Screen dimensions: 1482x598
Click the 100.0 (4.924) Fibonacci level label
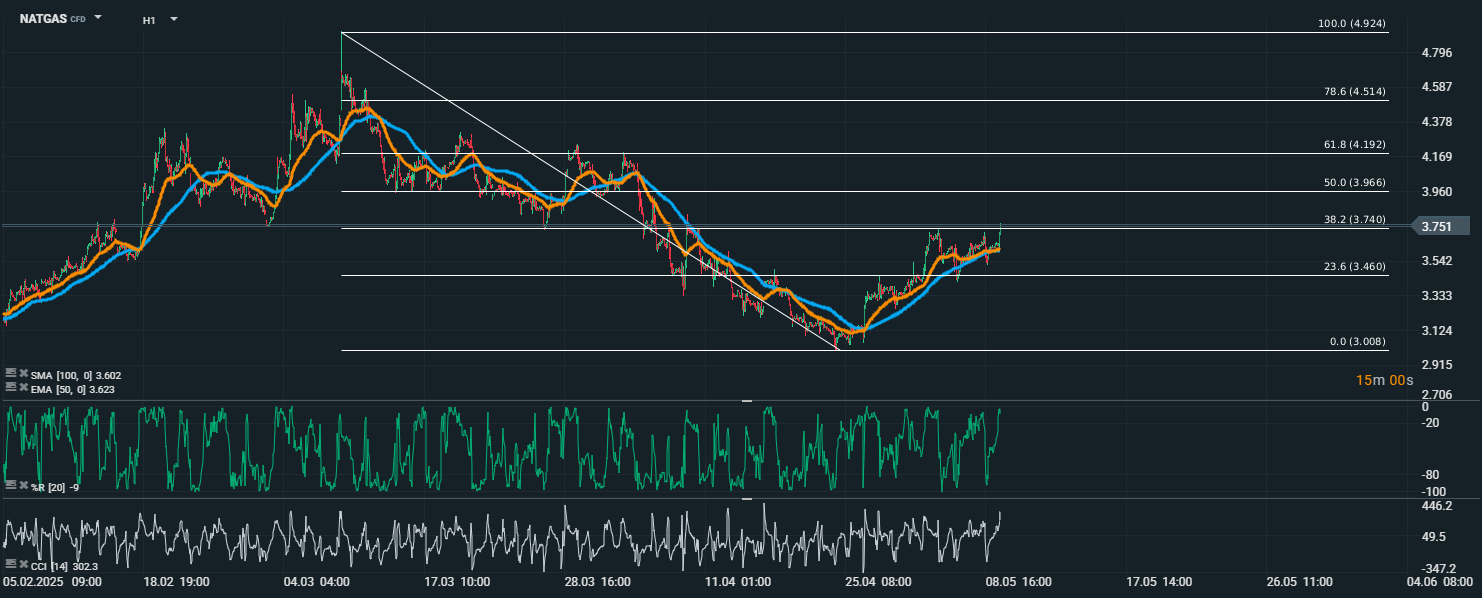coord(1353,23)
